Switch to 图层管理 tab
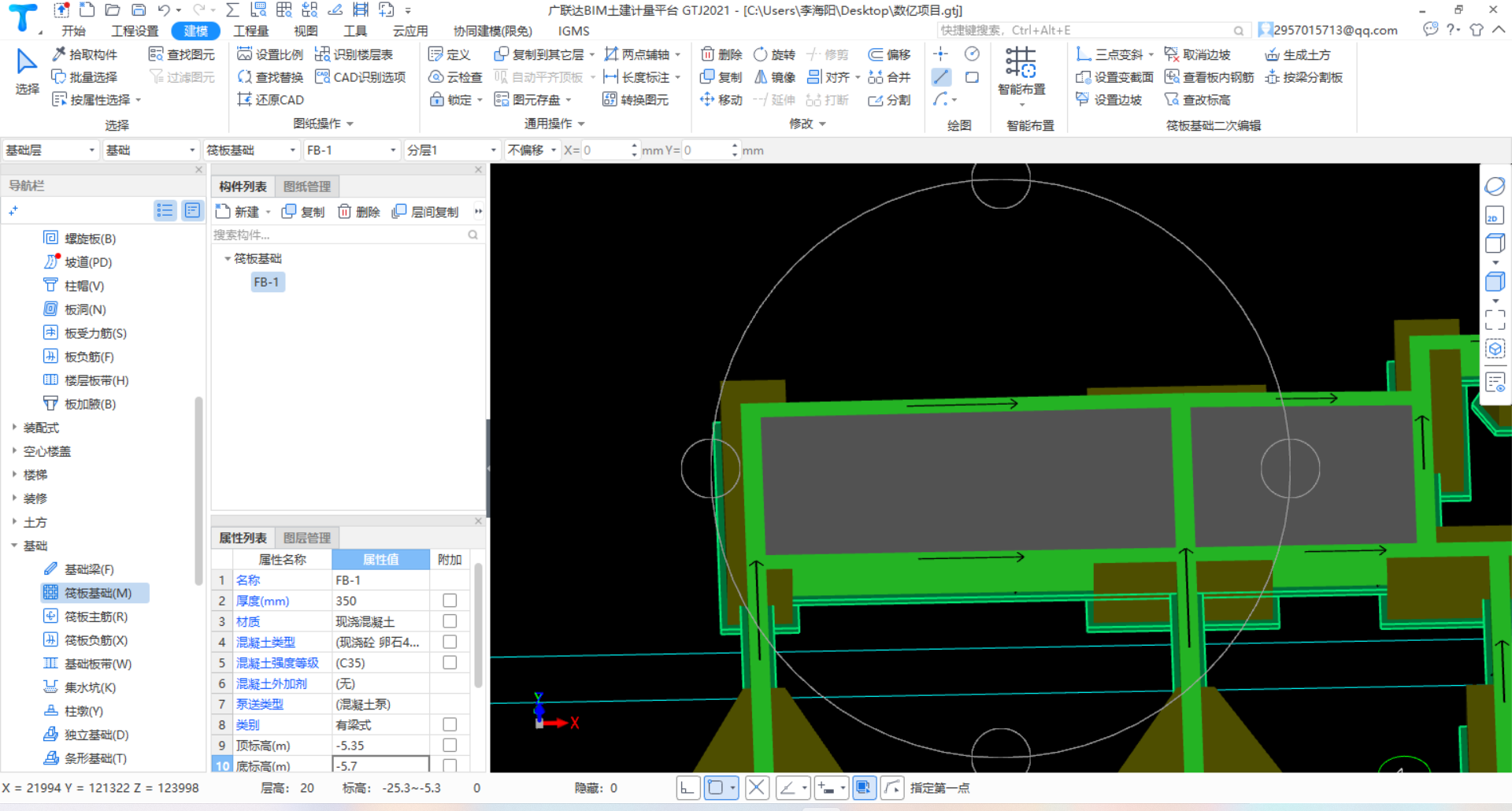Screen dimensions: 1512x811 coord(307,538)
